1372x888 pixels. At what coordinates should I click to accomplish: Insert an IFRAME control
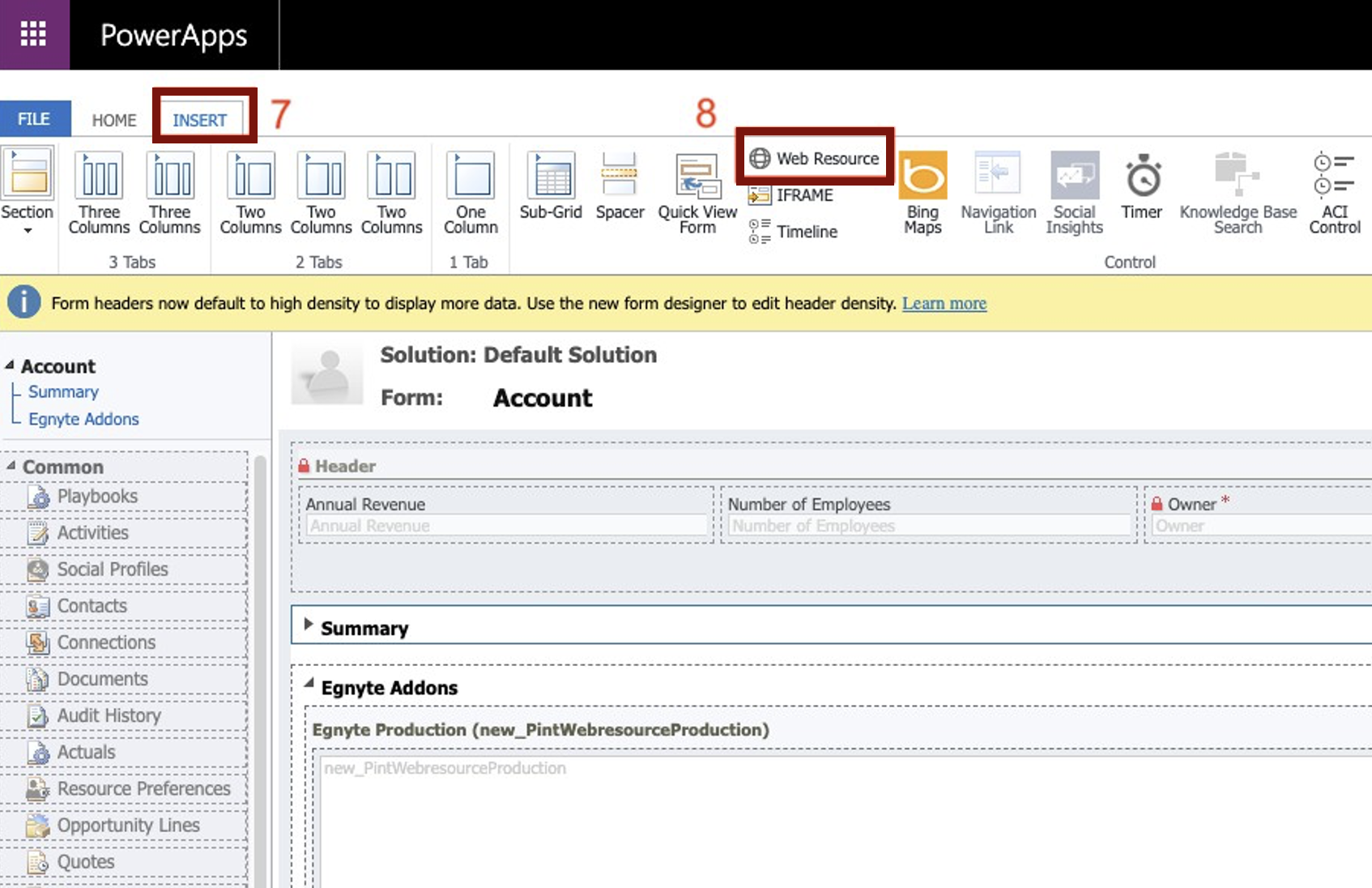[x=790, y=195]
